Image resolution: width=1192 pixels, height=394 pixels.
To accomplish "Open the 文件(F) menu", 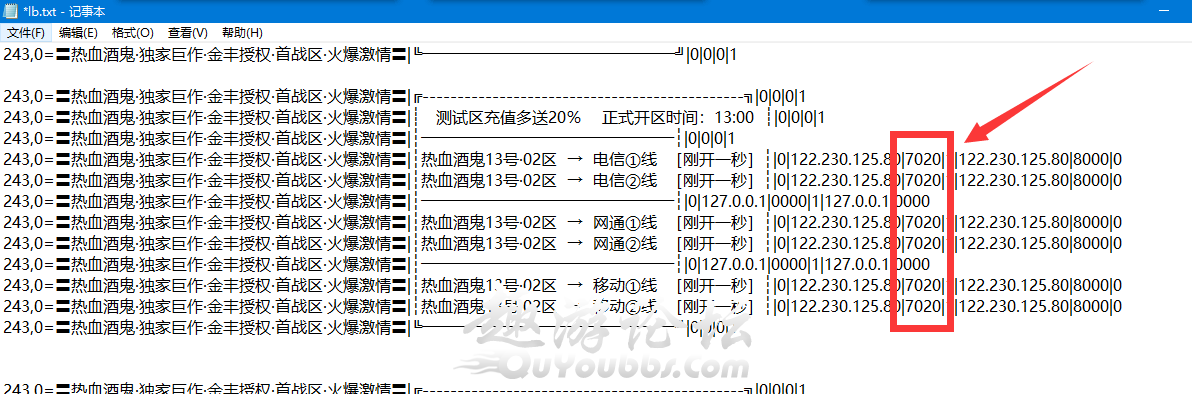I will point(26,33).
